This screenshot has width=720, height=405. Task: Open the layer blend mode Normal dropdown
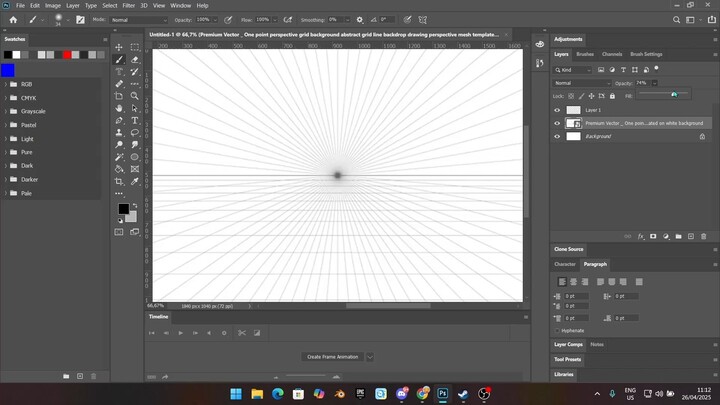(580, 83)
